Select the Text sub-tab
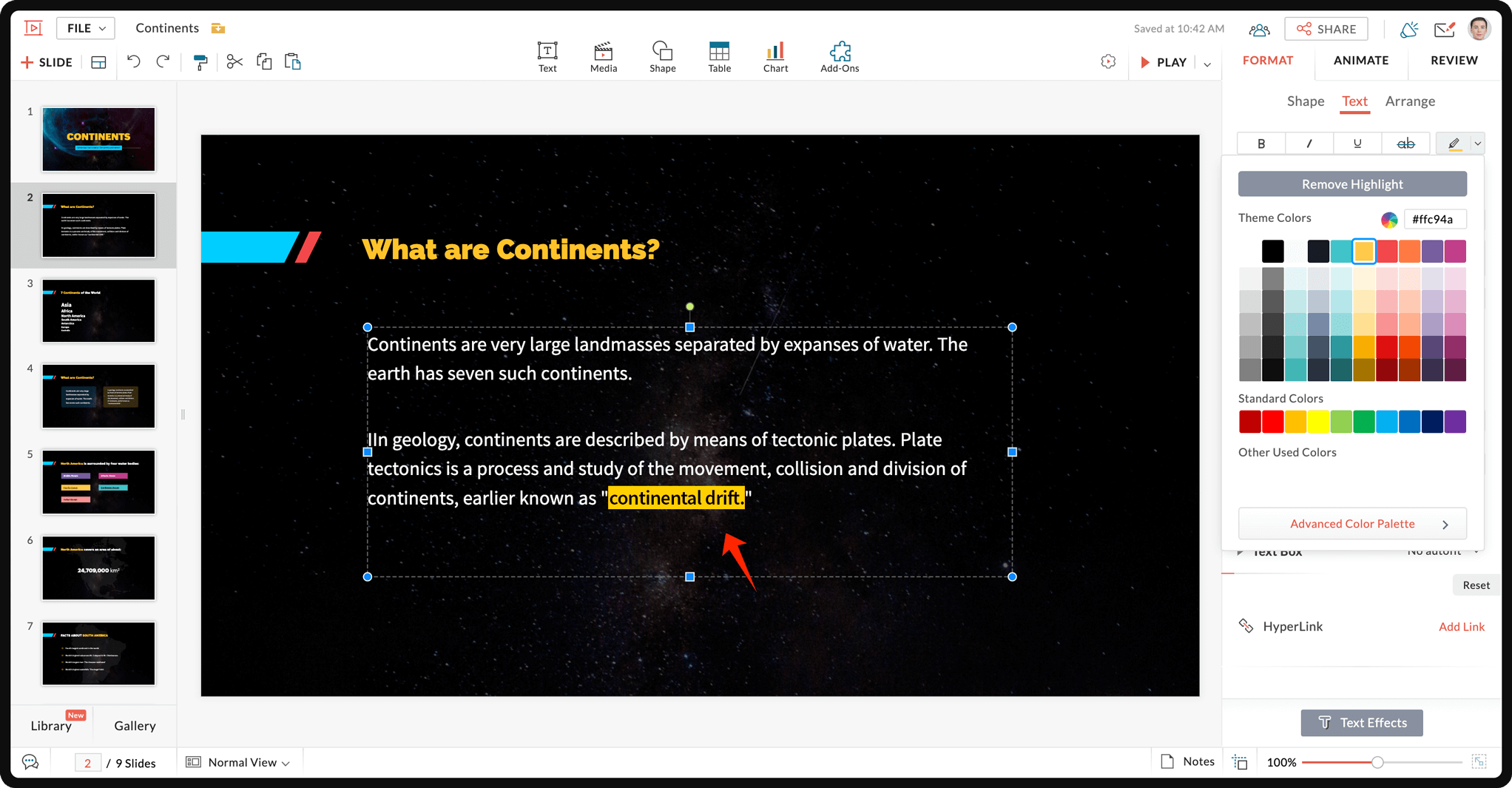This screenshot has height=788, width=1512. (1355, 101)
